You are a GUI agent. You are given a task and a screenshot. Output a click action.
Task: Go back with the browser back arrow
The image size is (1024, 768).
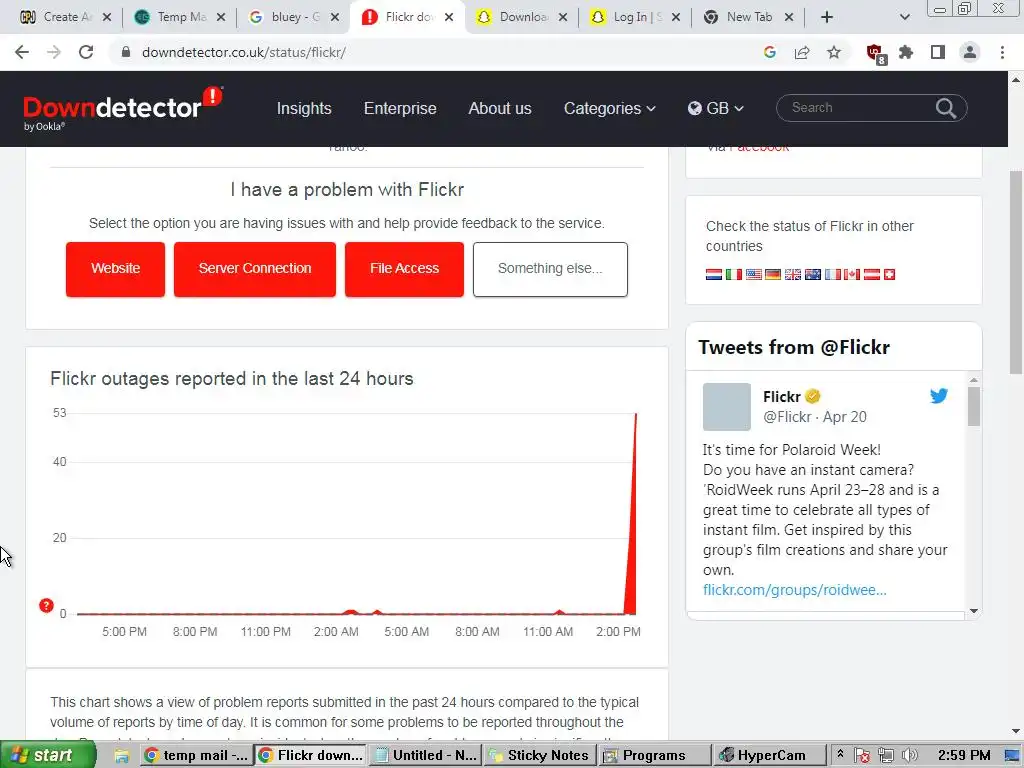(22, 52)
